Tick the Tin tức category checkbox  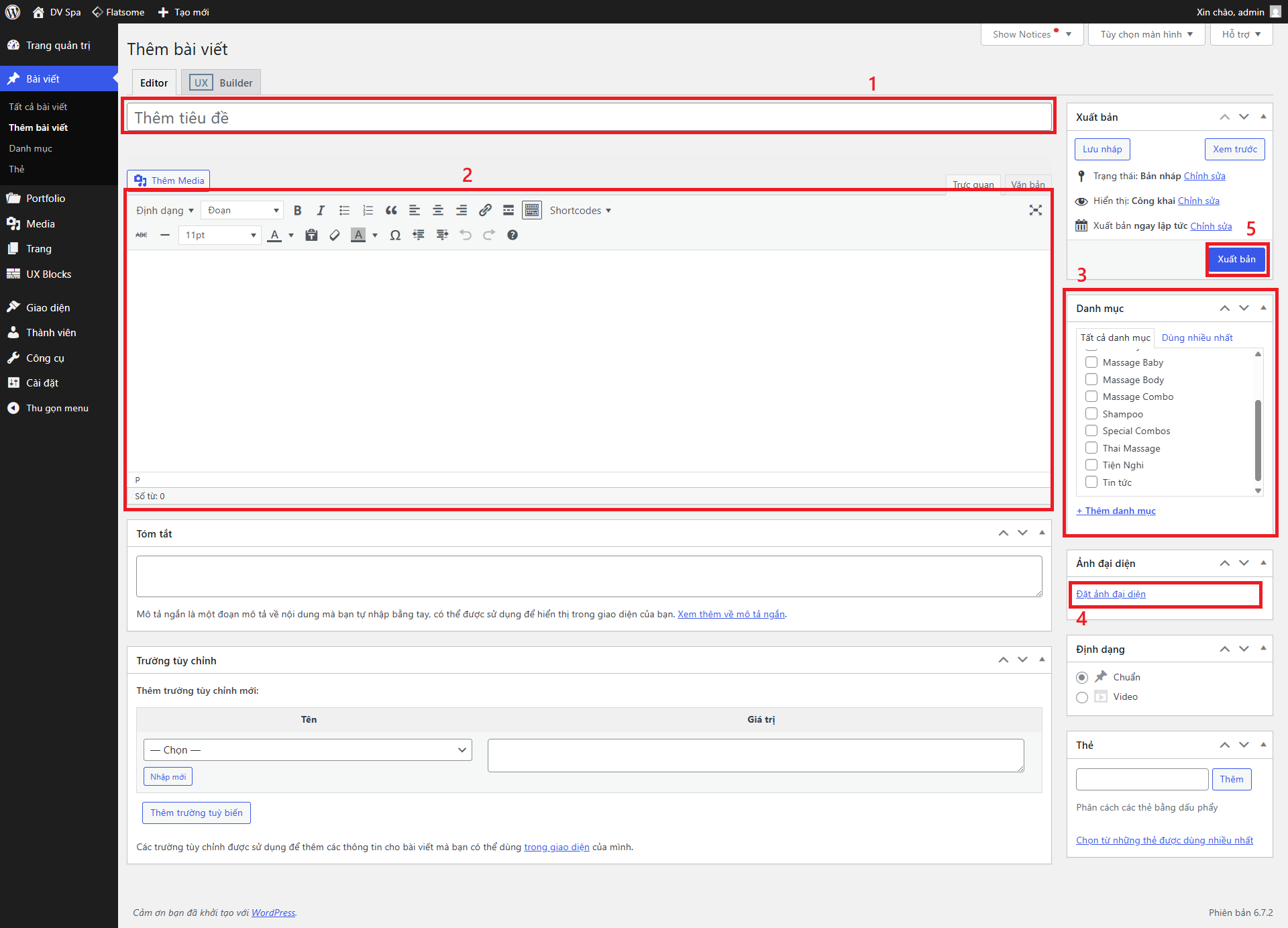pyautogui.click(x=1091, y=482)
